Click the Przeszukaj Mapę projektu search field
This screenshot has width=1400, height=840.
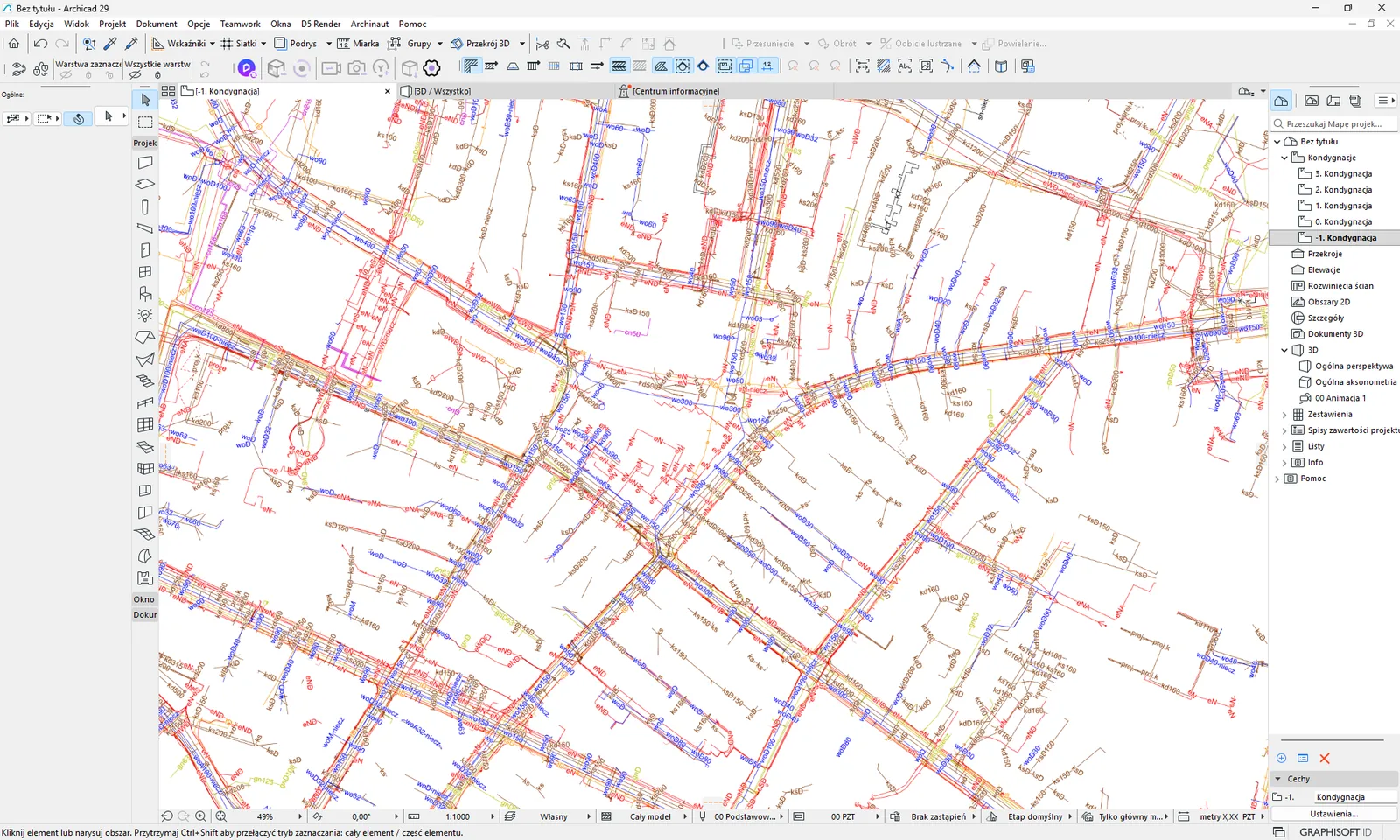coord(1335,124)
